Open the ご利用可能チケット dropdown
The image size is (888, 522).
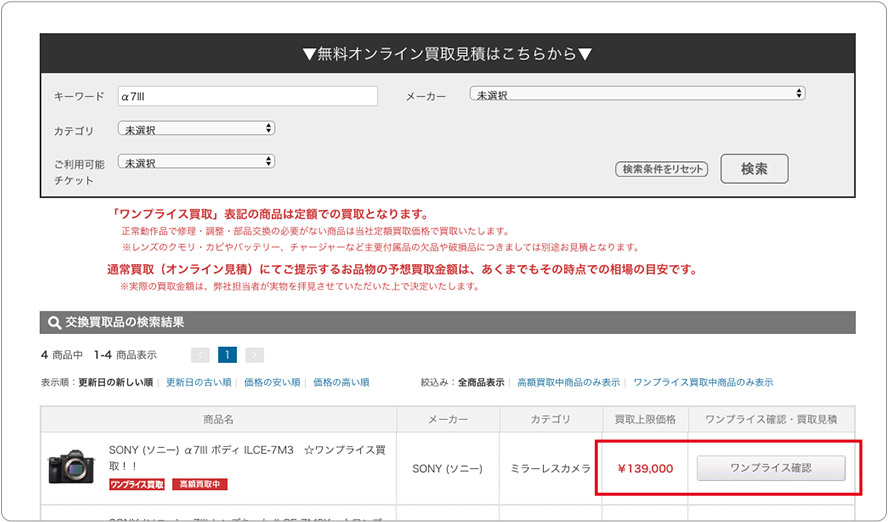coord(196,162)
